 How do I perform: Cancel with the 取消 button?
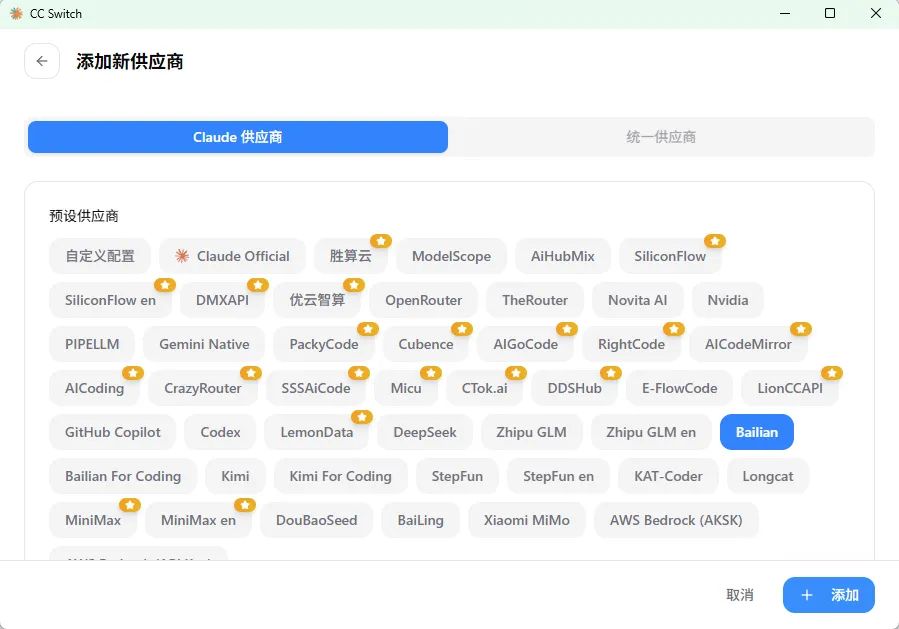740,595
